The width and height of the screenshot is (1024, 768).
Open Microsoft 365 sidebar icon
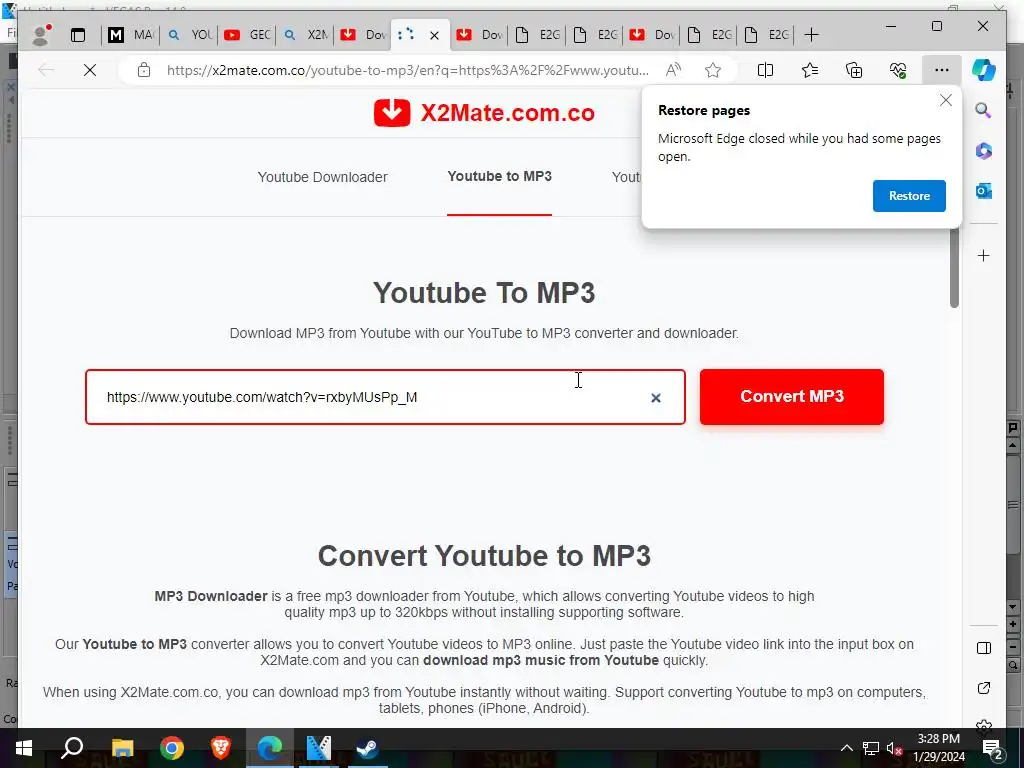tap(984, 151)
